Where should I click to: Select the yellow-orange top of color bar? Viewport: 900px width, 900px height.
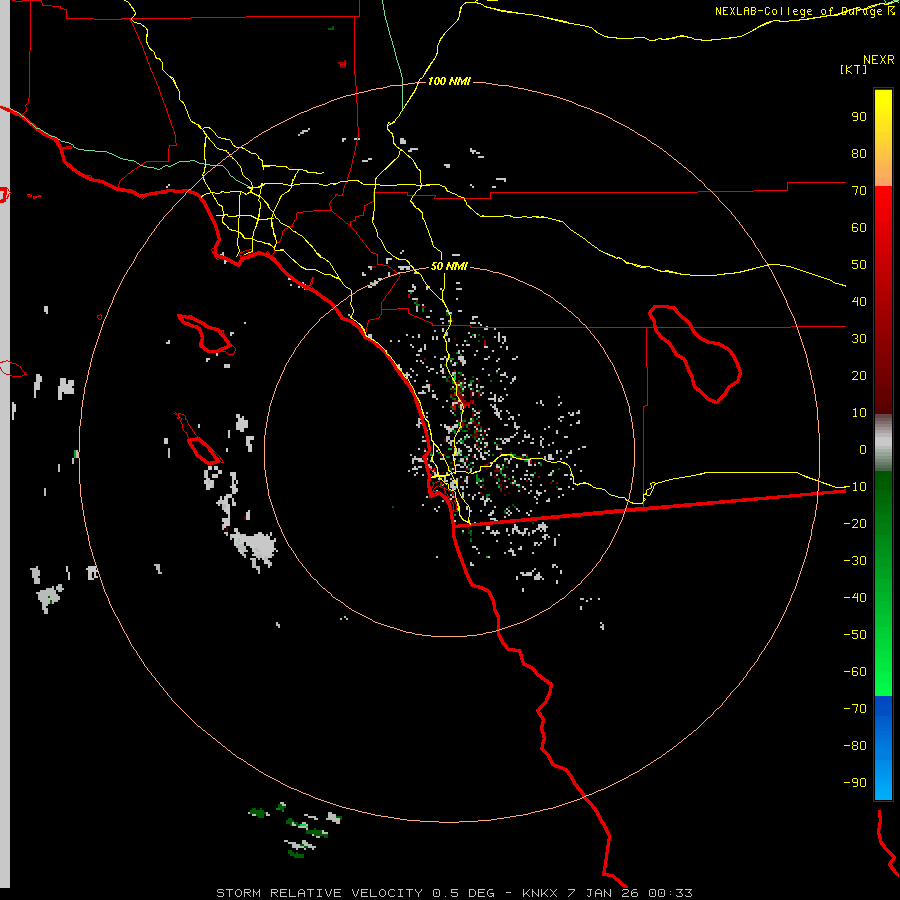883,138
